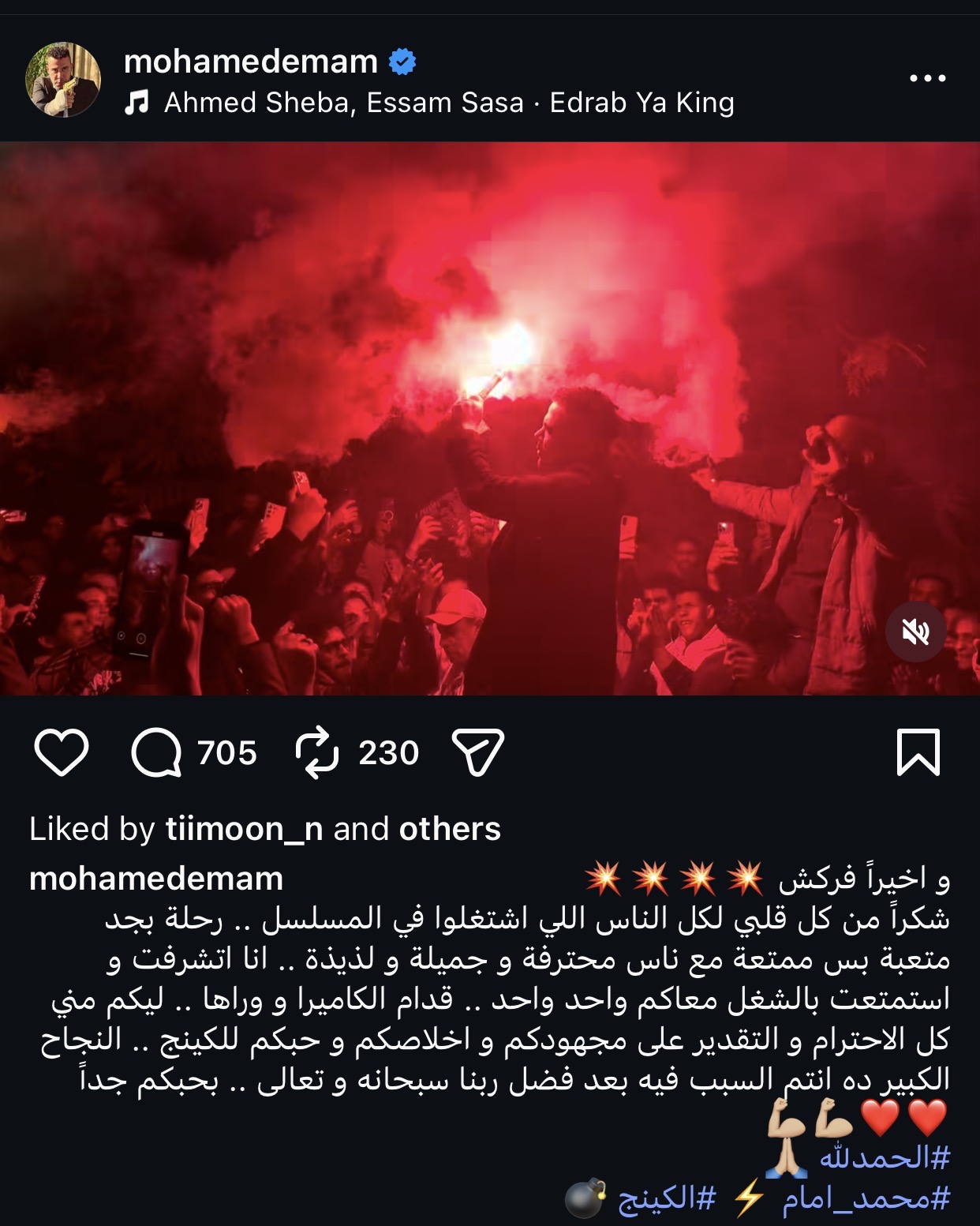Image resolution: width=980 pixels, height=1226 pixels.
Task: Tap the 705 comment count
Action: click(x=227, y=753)
